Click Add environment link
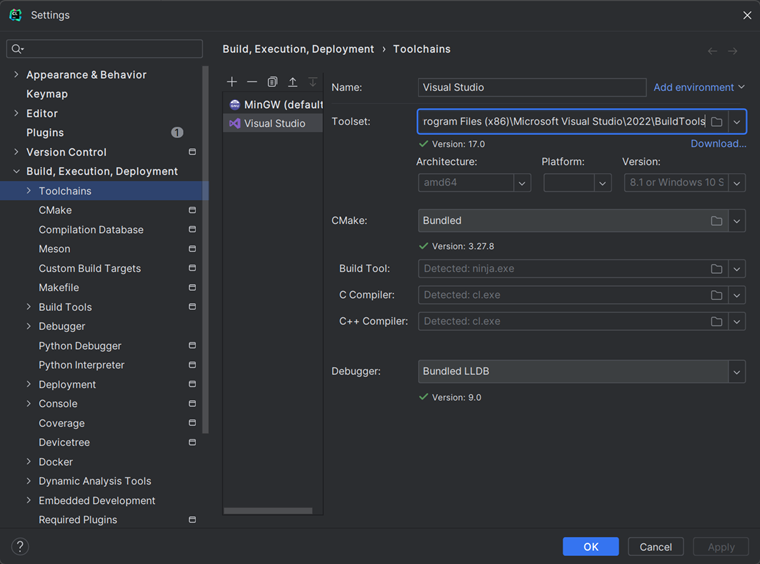The height and width of the screenshot is (564, 760). click(699, 87)
